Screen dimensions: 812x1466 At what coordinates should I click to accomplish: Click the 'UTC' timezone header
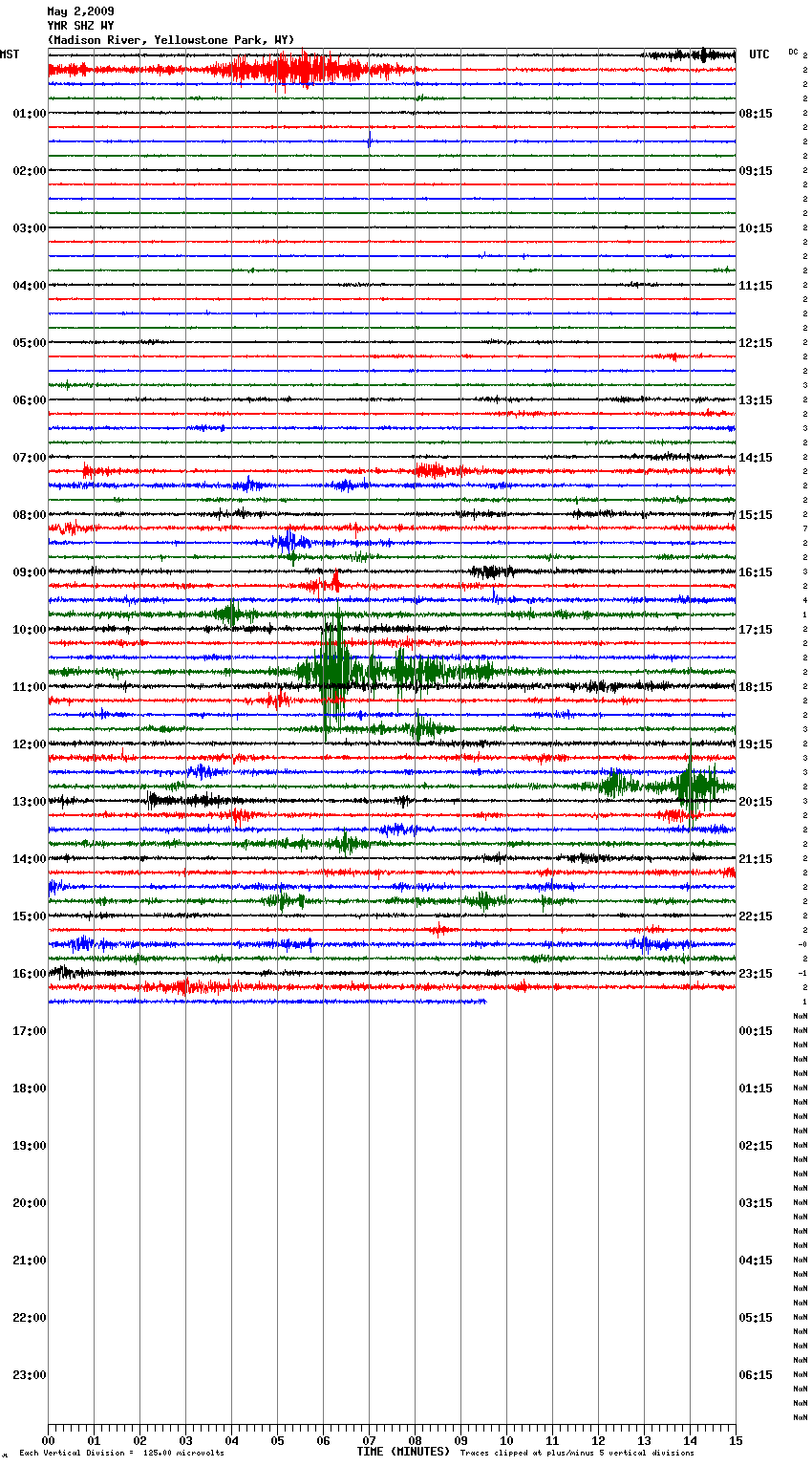coord(759,54)
